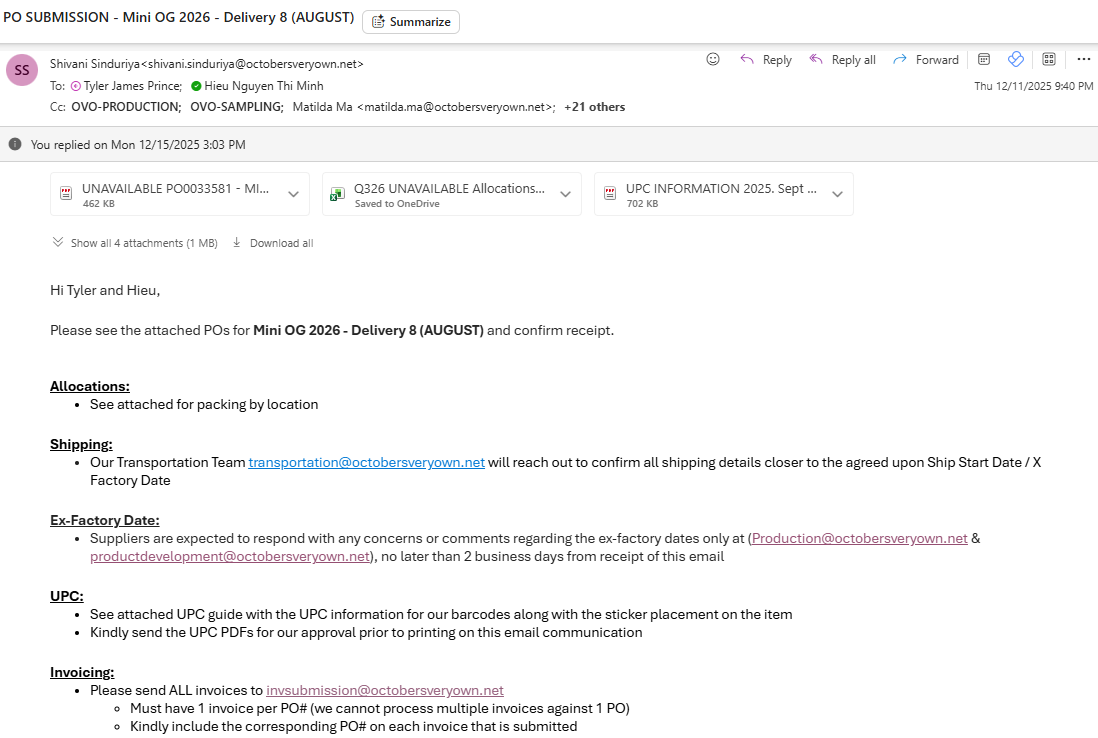Viewport: 1098px width, 738px height.
Task: Click the Production@octobersveryown.net link
Action: coord(859,538)
